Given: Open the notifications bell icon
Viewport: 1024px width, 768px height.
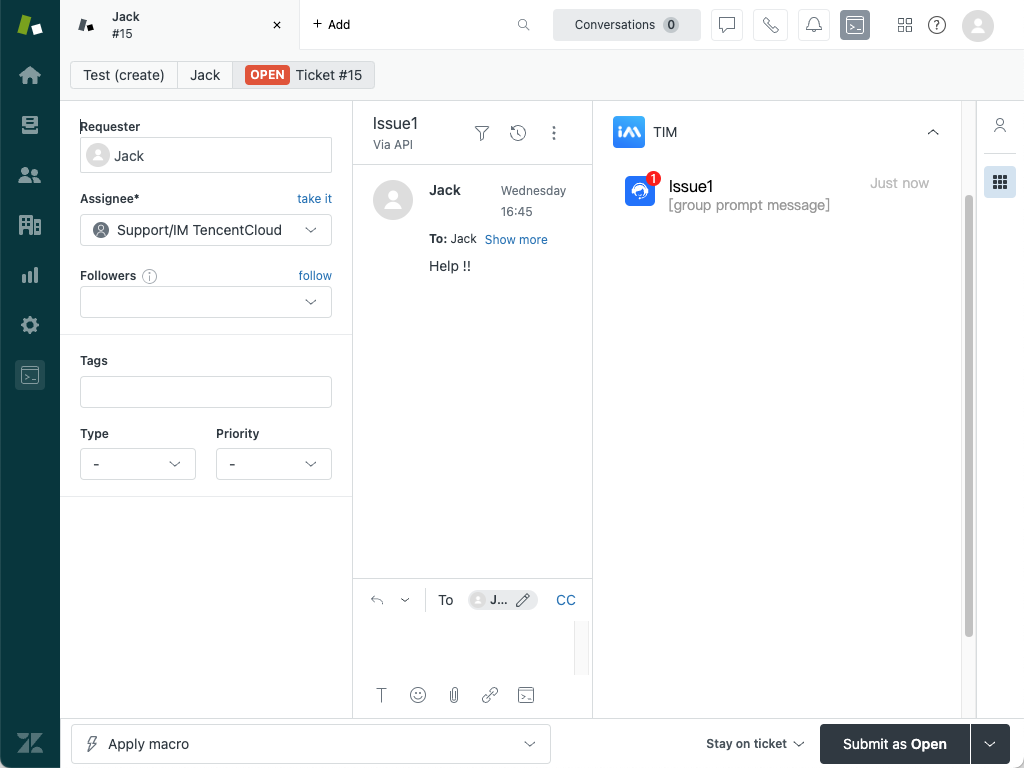Looking at the screenshot, I should [x=814, y=25].
